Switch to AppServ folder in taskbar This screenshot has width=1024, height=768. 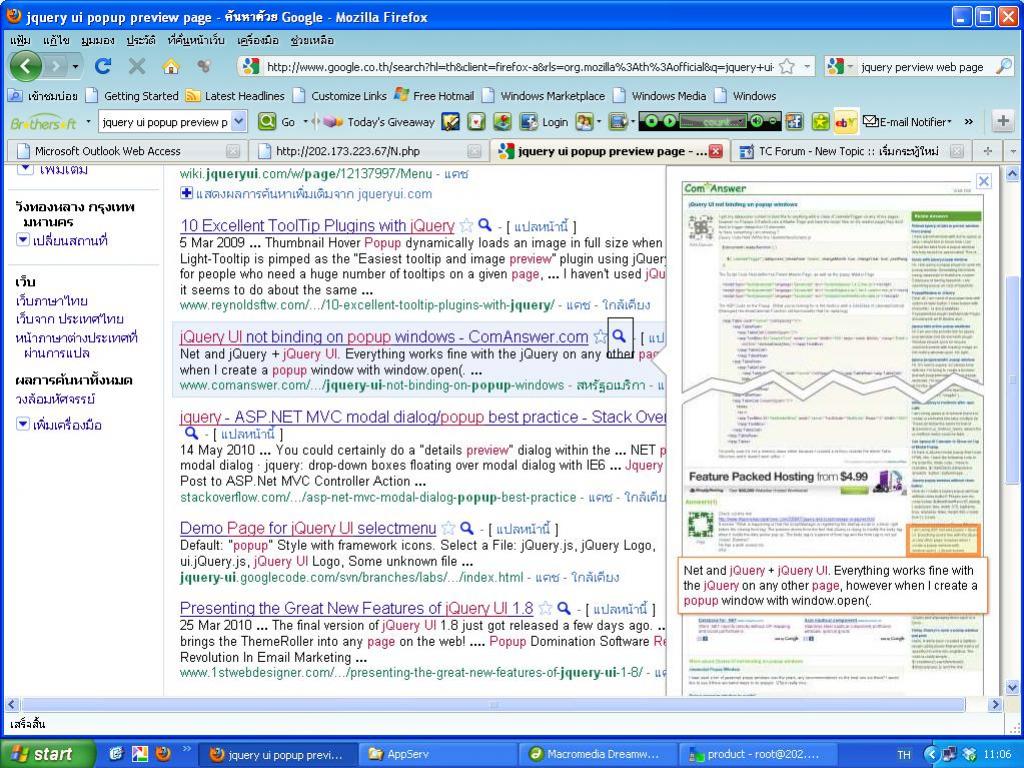coord(436,754)
